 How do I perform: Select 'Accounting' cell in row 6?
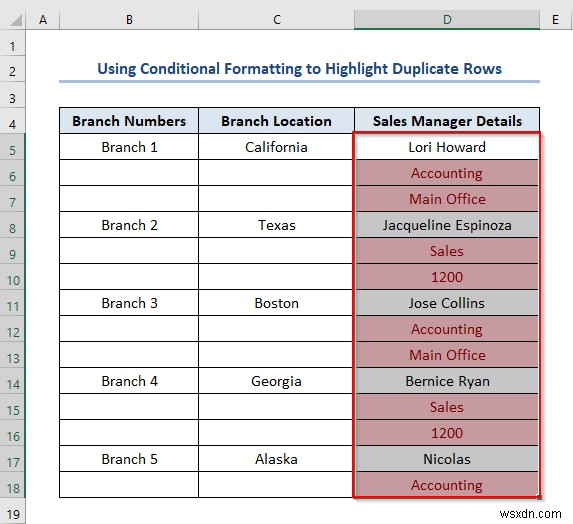pos(447,173)
